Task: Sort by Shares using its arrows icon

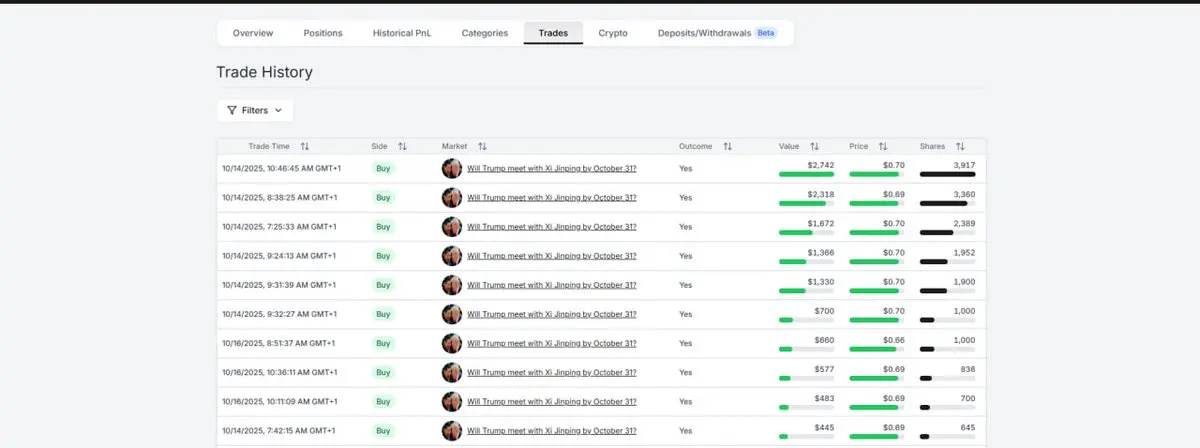Action: [960, 146]
